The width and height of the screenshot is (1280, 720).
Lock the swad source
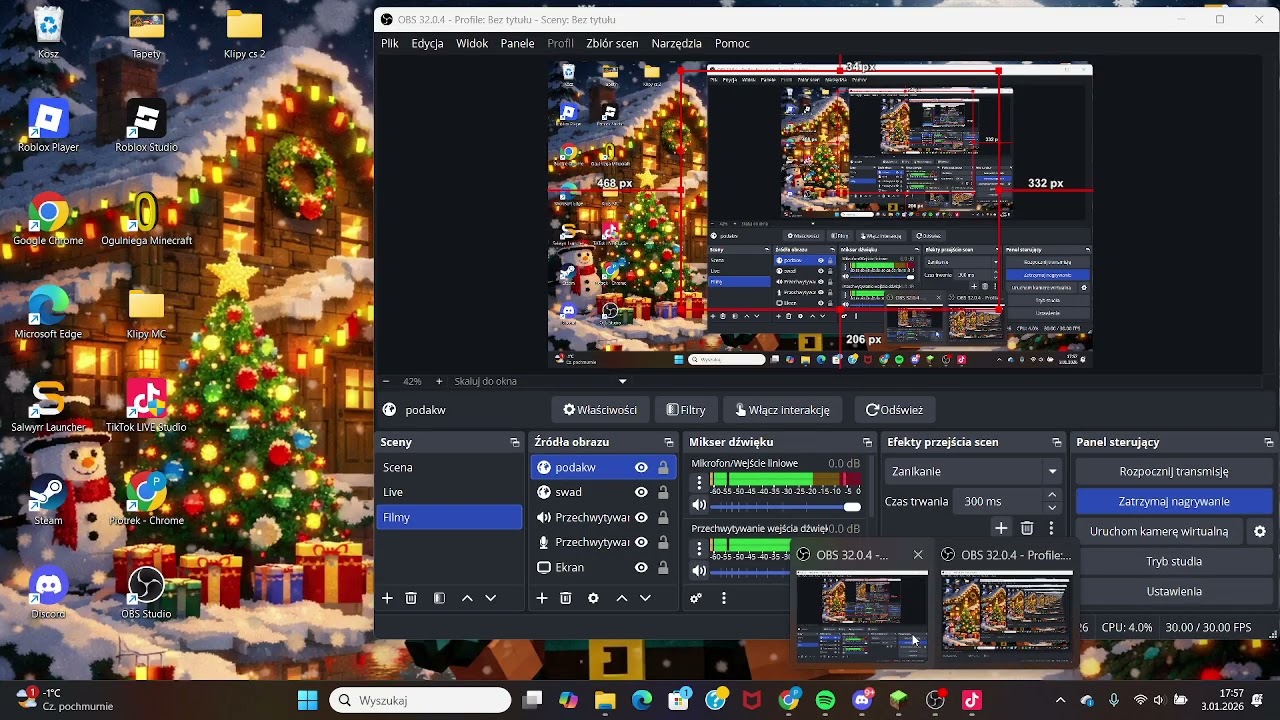[x=663, y=492]
